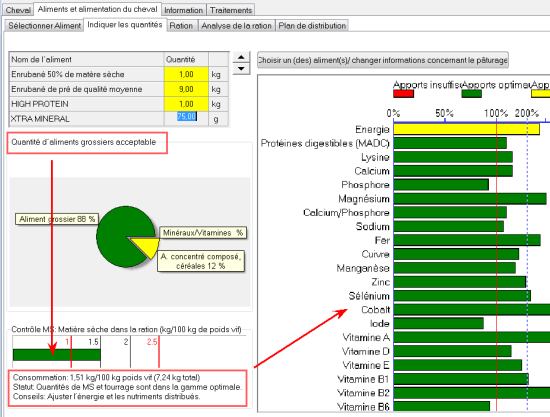Click the red Apports insuffisants legend swatch
Viewport: 550px width, 417px height.
(x=403, y=94)
